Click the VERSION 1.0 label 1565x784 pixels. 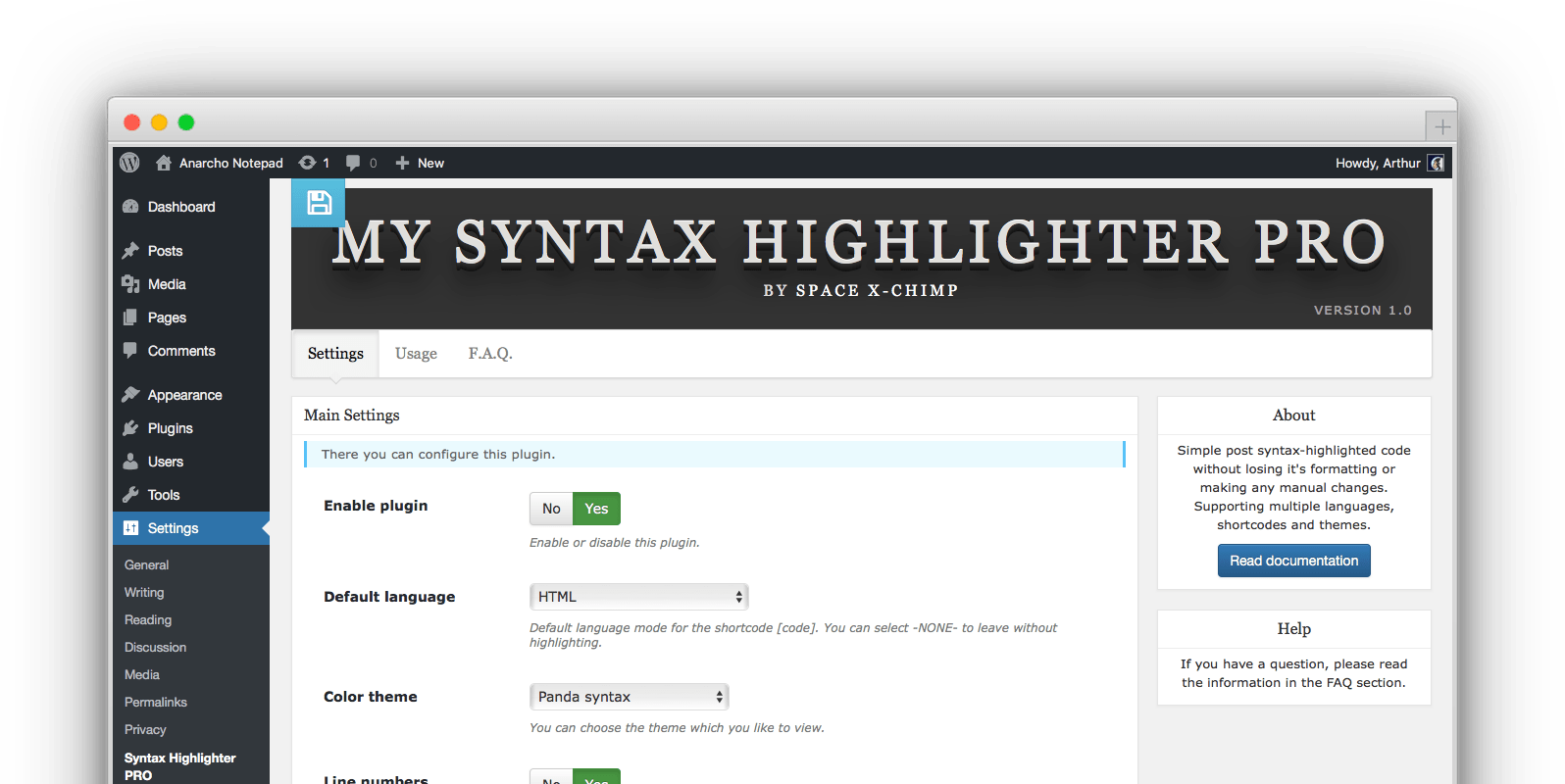[1363, 310]
